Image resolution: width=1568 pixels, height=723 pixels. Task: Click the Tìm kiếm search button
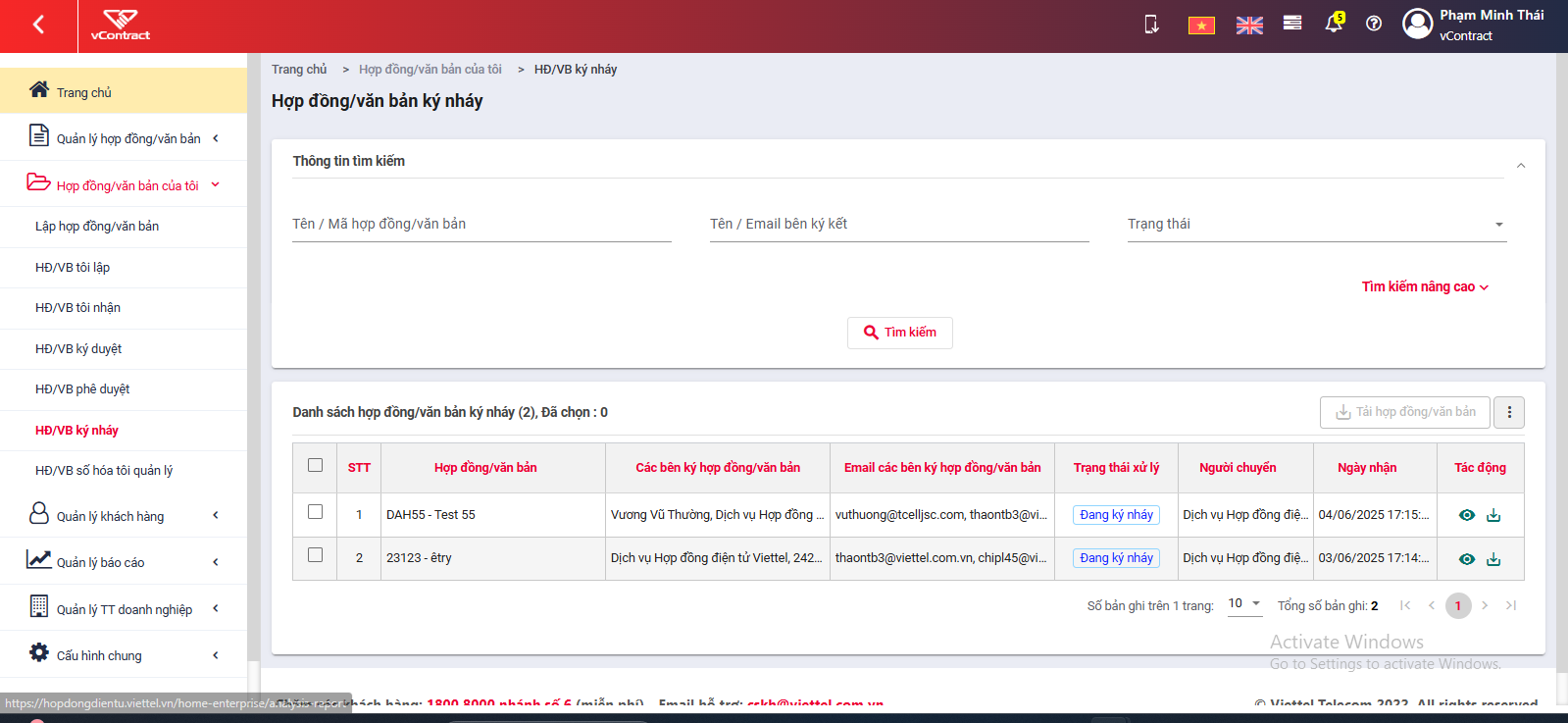[900, 333]
